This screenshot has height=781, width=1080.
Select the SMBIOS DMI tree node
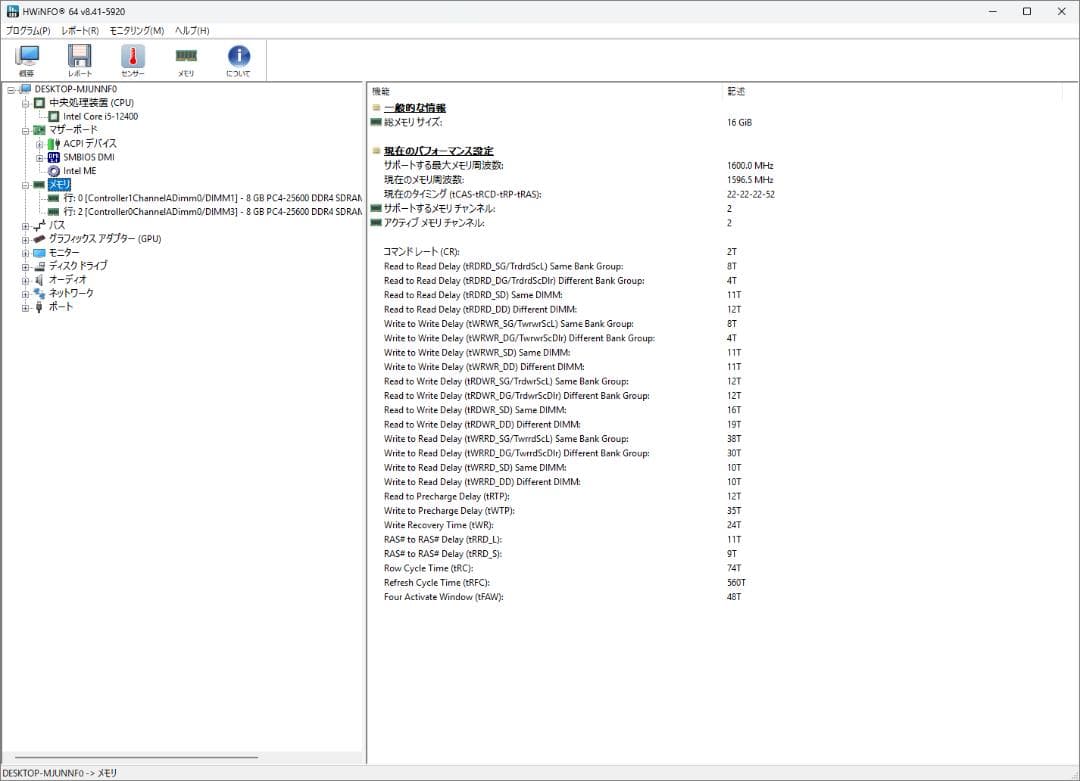coord(88,157)
